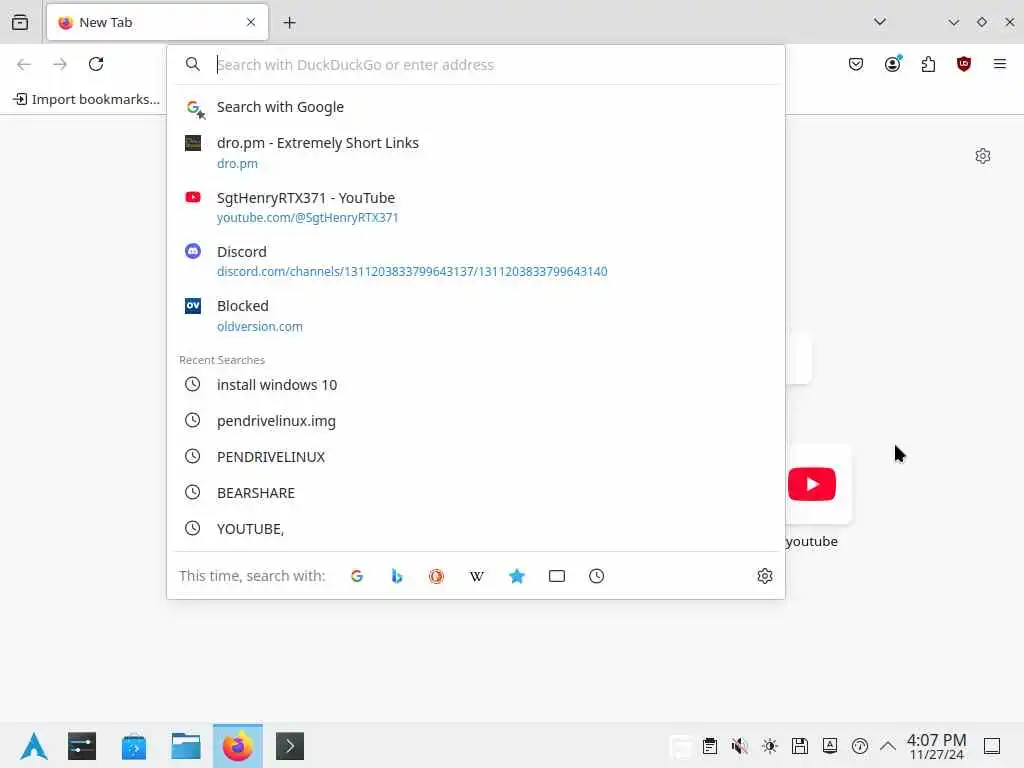Search this time with Google icon
The image size is (1024, 768).
pos(357,576)
